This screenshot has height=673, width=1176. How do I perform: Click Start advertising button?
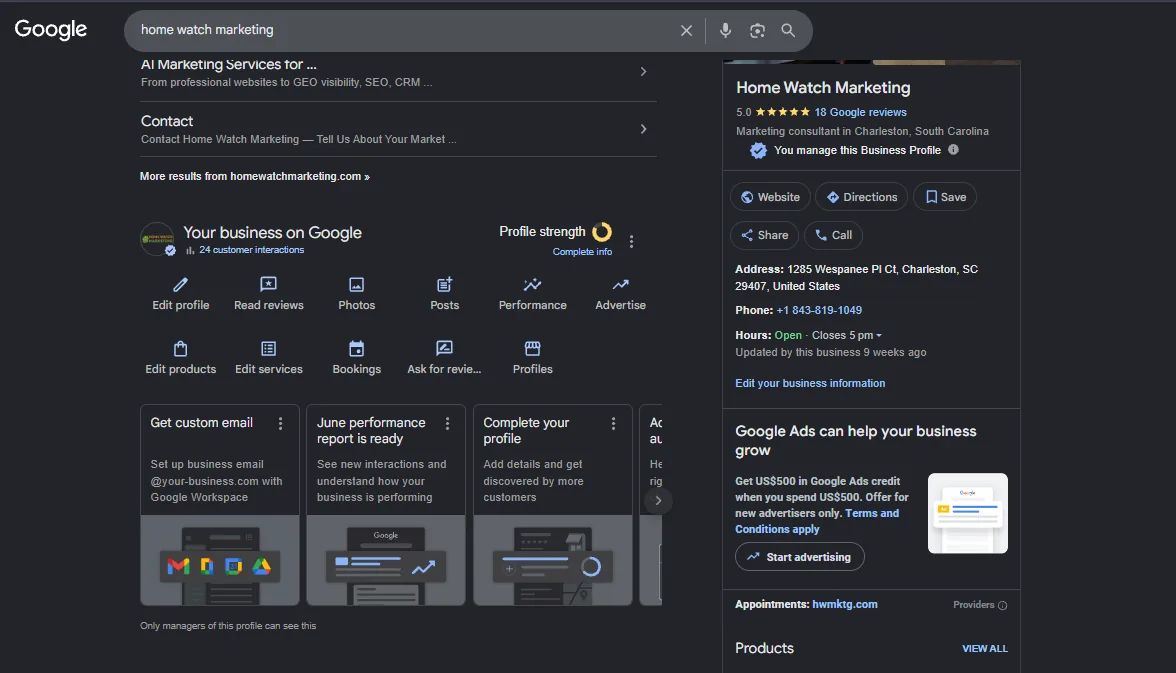pos(800,557)
